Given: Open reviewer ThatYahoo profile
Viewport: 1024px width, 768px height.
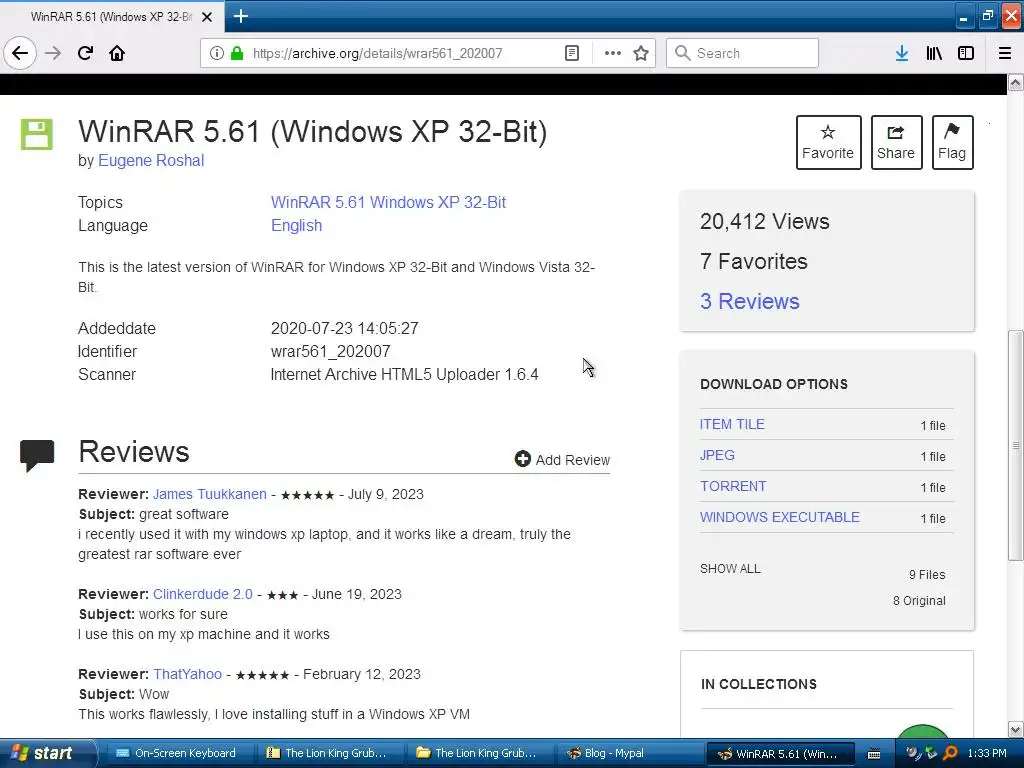Looking at the screenshot, I should tap(187, 674).
